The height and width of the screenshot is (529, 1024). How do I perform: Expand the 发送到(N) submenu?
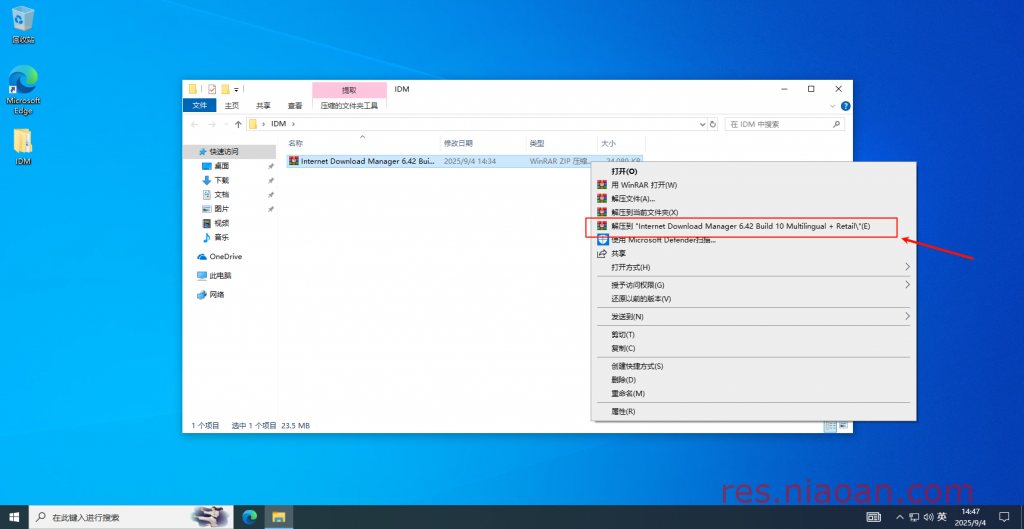(753, 317)
